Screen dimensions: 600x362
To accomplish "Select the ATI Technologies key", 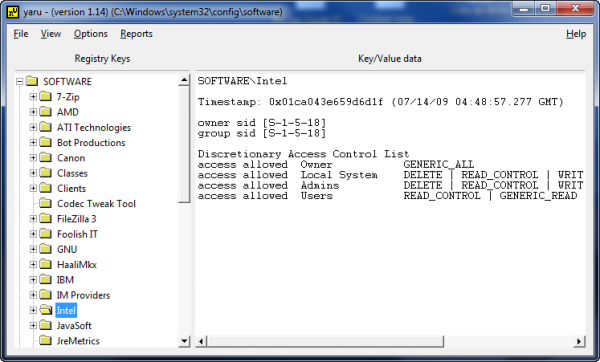I will [94, 127].
